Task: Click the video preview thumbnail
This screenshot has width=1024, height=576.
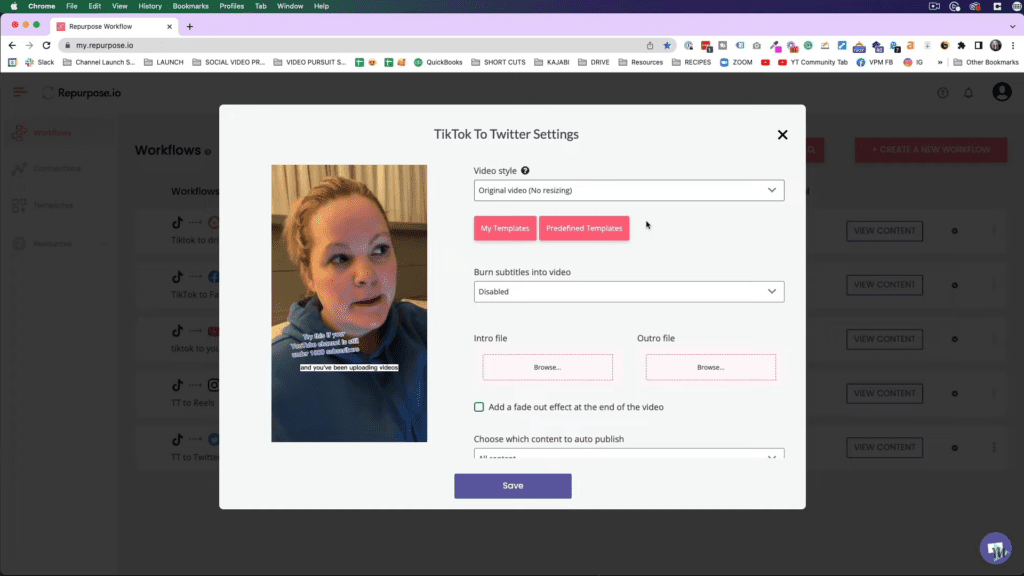Action: [349, 303]
